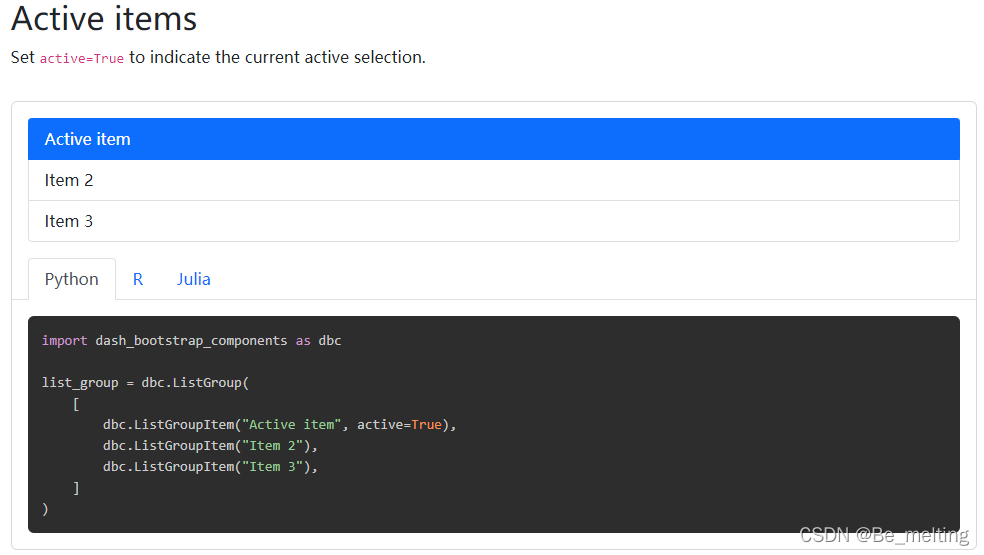Click the list_group = dbc.ListGroup( line
The width and height of the screenshot is (984, 555).
click(x=145, y=382)
